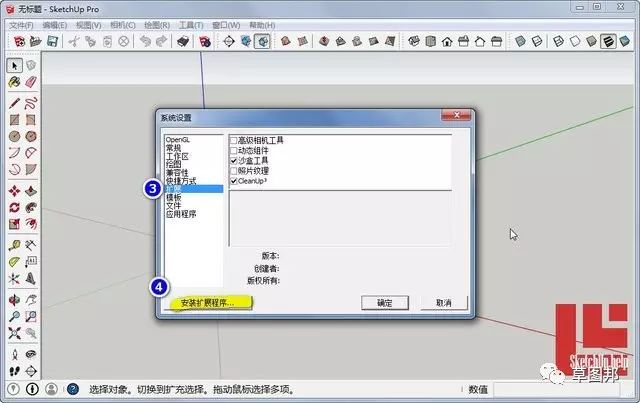640x403 pixels.
Task: Click the Print icon in toolbar
Action: pos(183,41)
